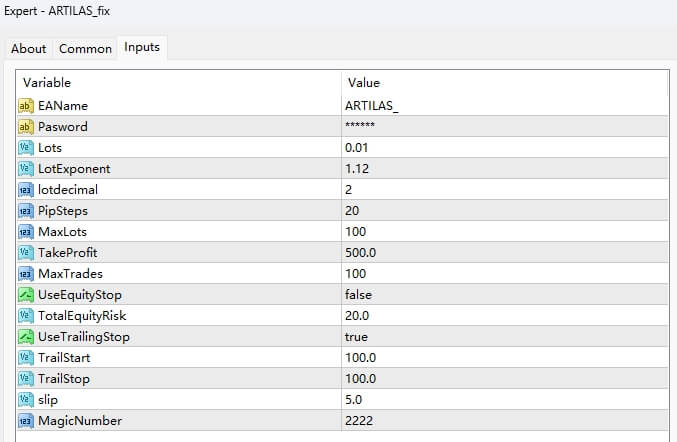Screen dimensions: 677x442
Task: Click the double-type icon next to Lots
Action: [26, 147]
